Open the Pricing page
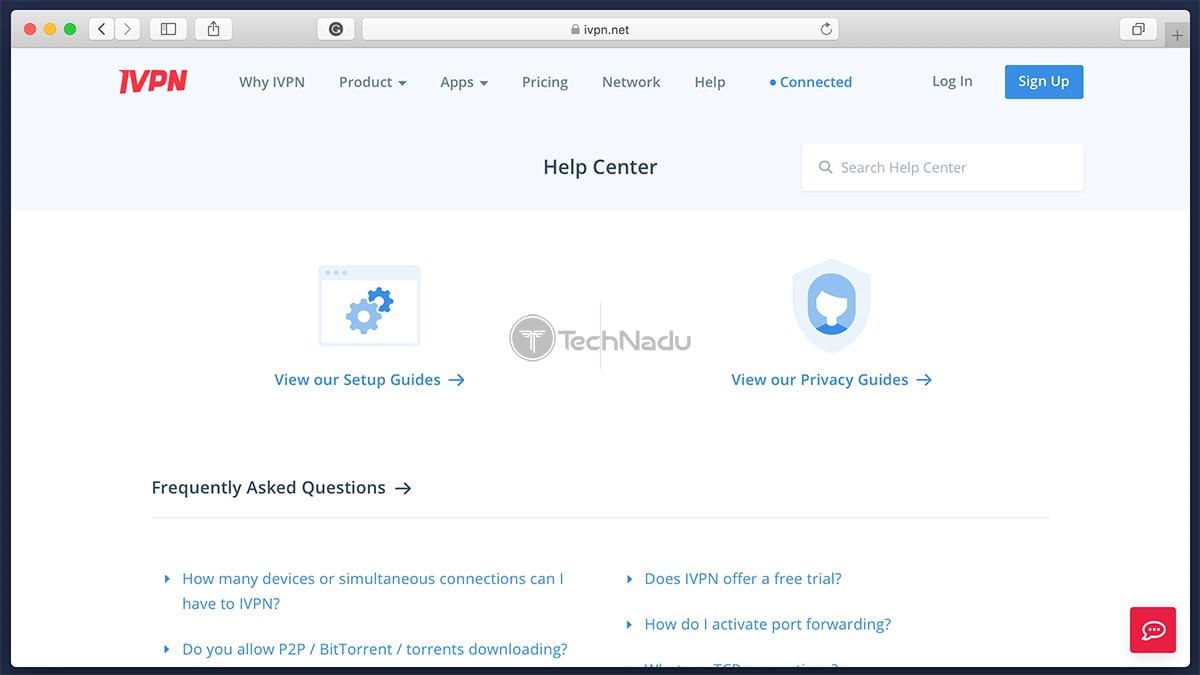 coord(545,82)
